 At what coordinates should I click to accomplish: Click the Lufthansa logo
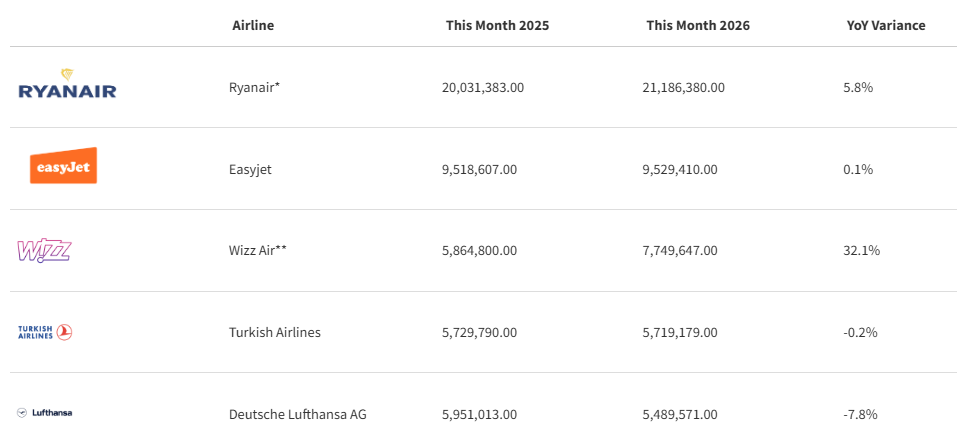(x=45, y=412)
